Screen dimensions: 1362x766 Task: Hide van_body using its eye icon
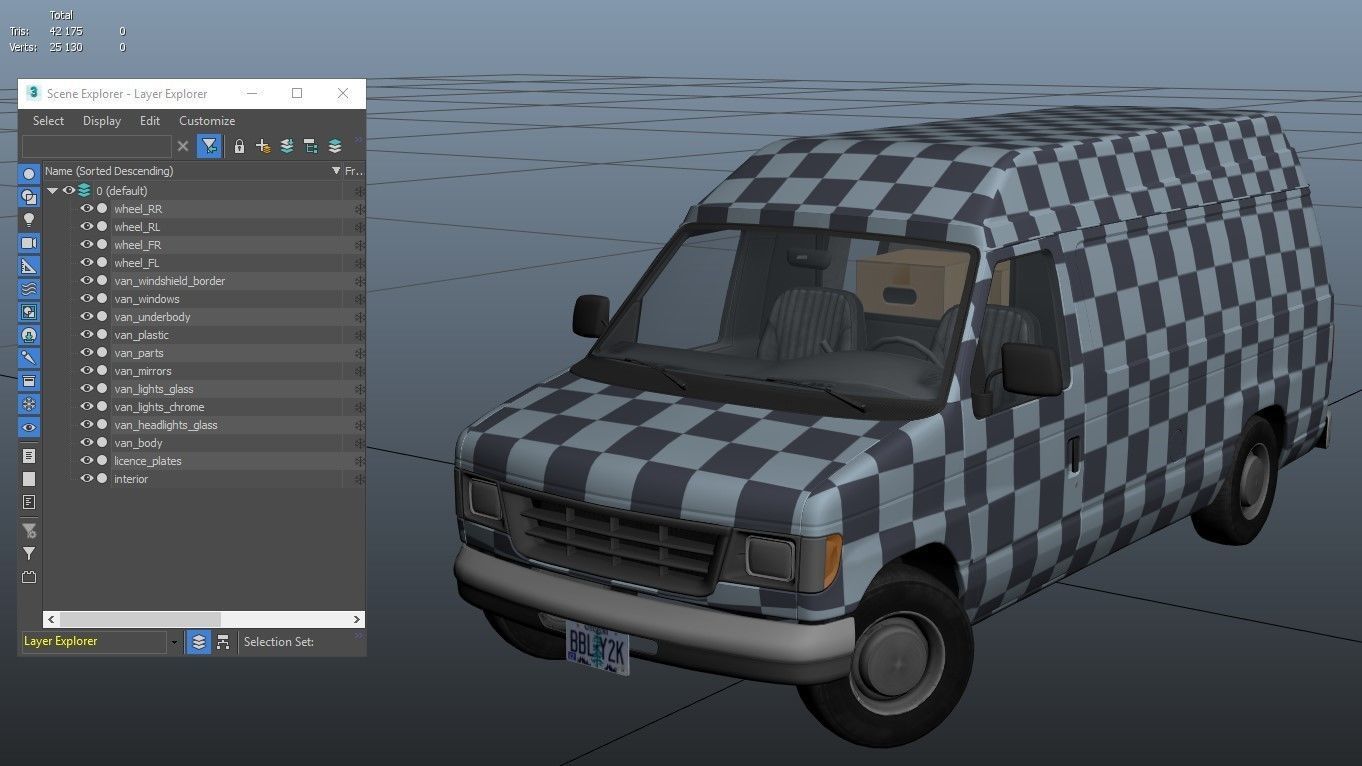point(87,443)
